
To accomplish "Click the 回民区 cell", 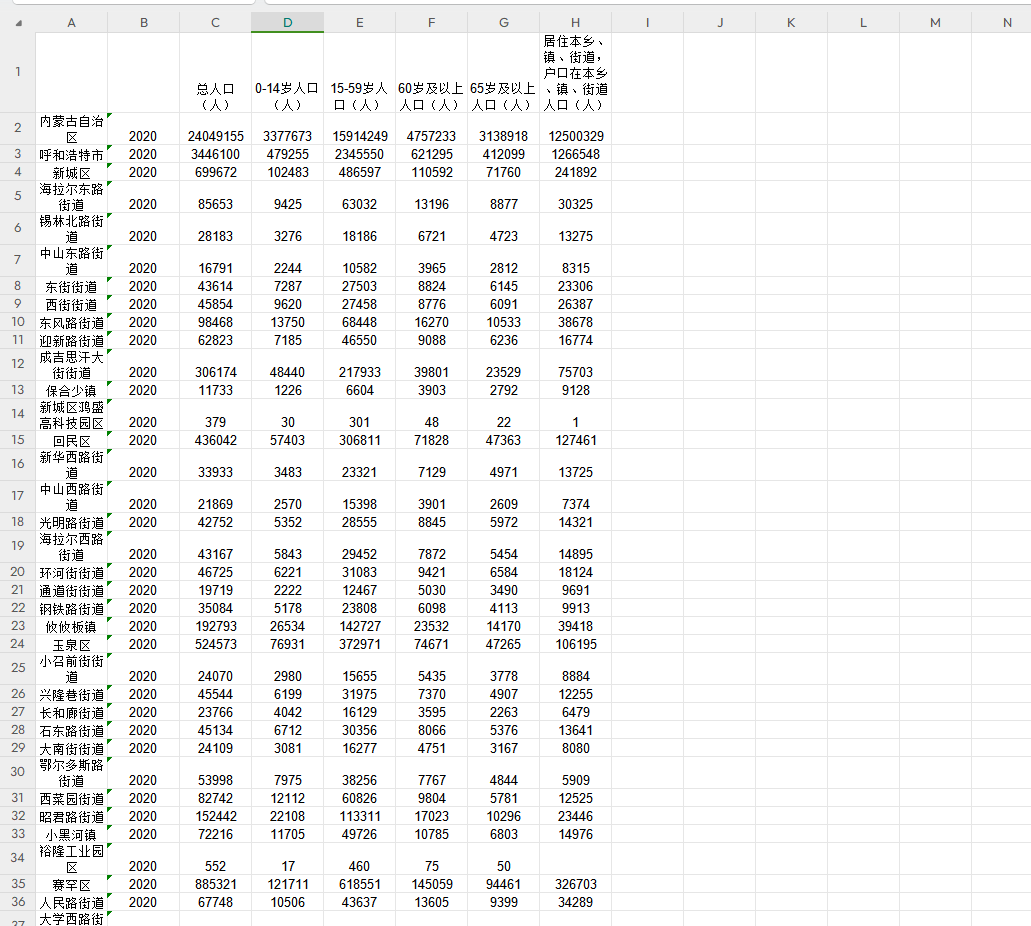I will pyautogui.click(x=71, y=441).
